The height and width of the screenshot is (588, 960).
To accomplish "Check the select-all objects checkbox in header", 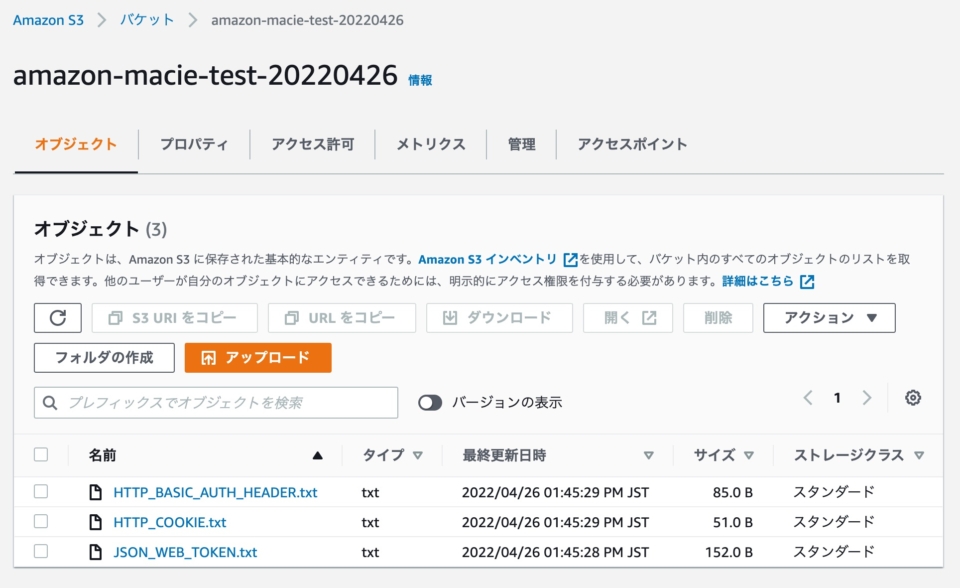I will click(x=41, y=454).
